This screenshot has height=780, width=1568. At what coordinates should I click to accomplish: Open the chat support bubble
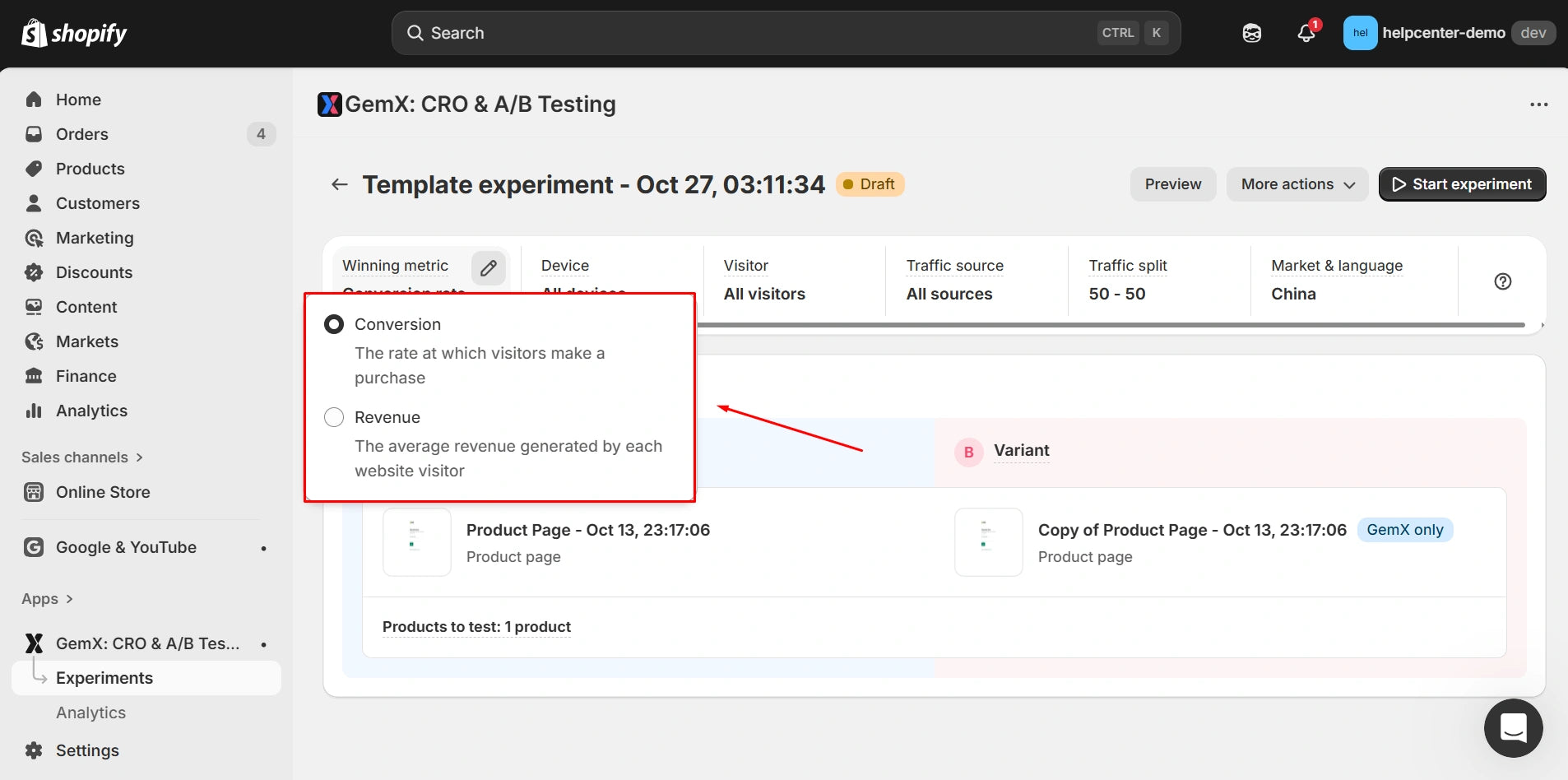point(1513,728)
